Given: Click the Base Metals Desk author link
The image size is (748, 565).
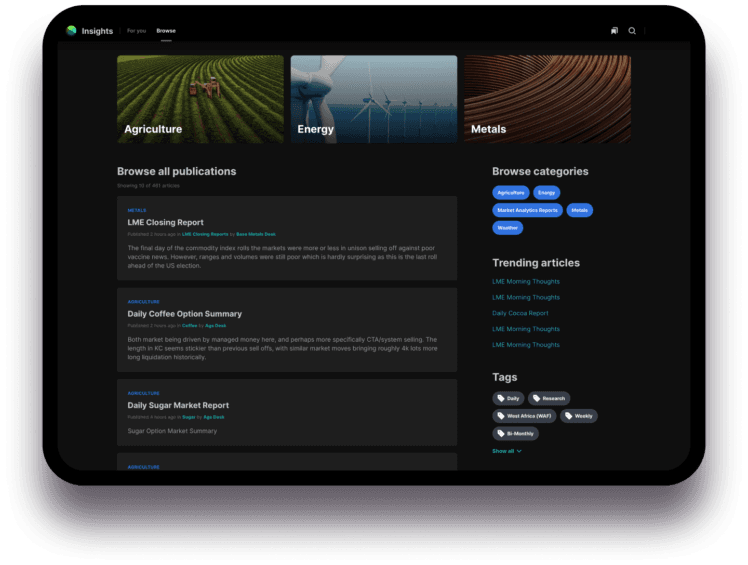Looking at the screenshot, I should pos(256,234).
